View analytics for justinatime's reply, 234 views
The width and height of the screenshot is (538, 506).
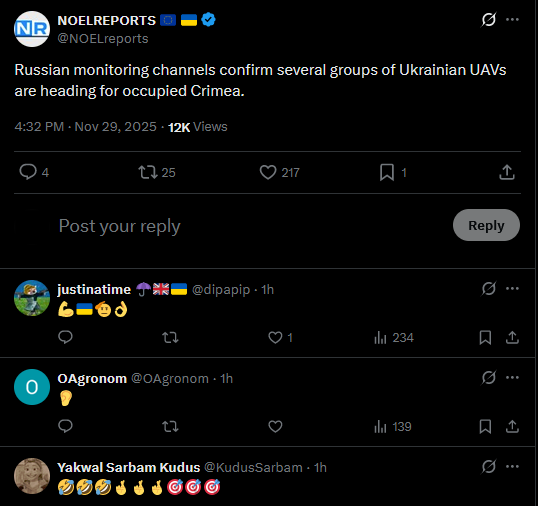point(394,338)
